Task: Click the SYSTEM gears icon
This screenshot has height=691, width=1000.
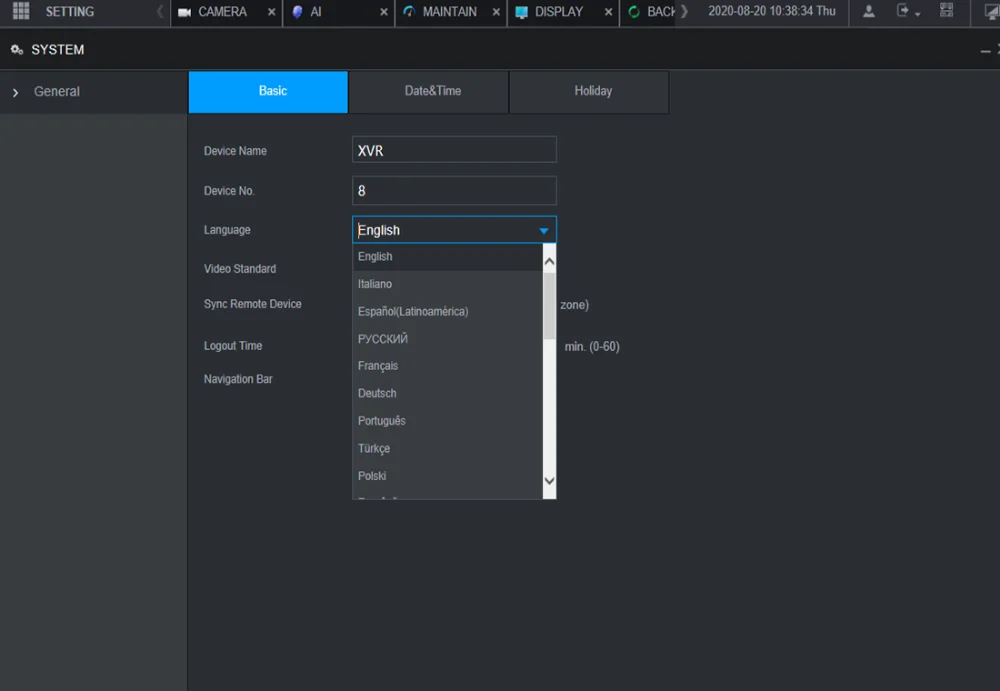Action: tap(17, 50)
